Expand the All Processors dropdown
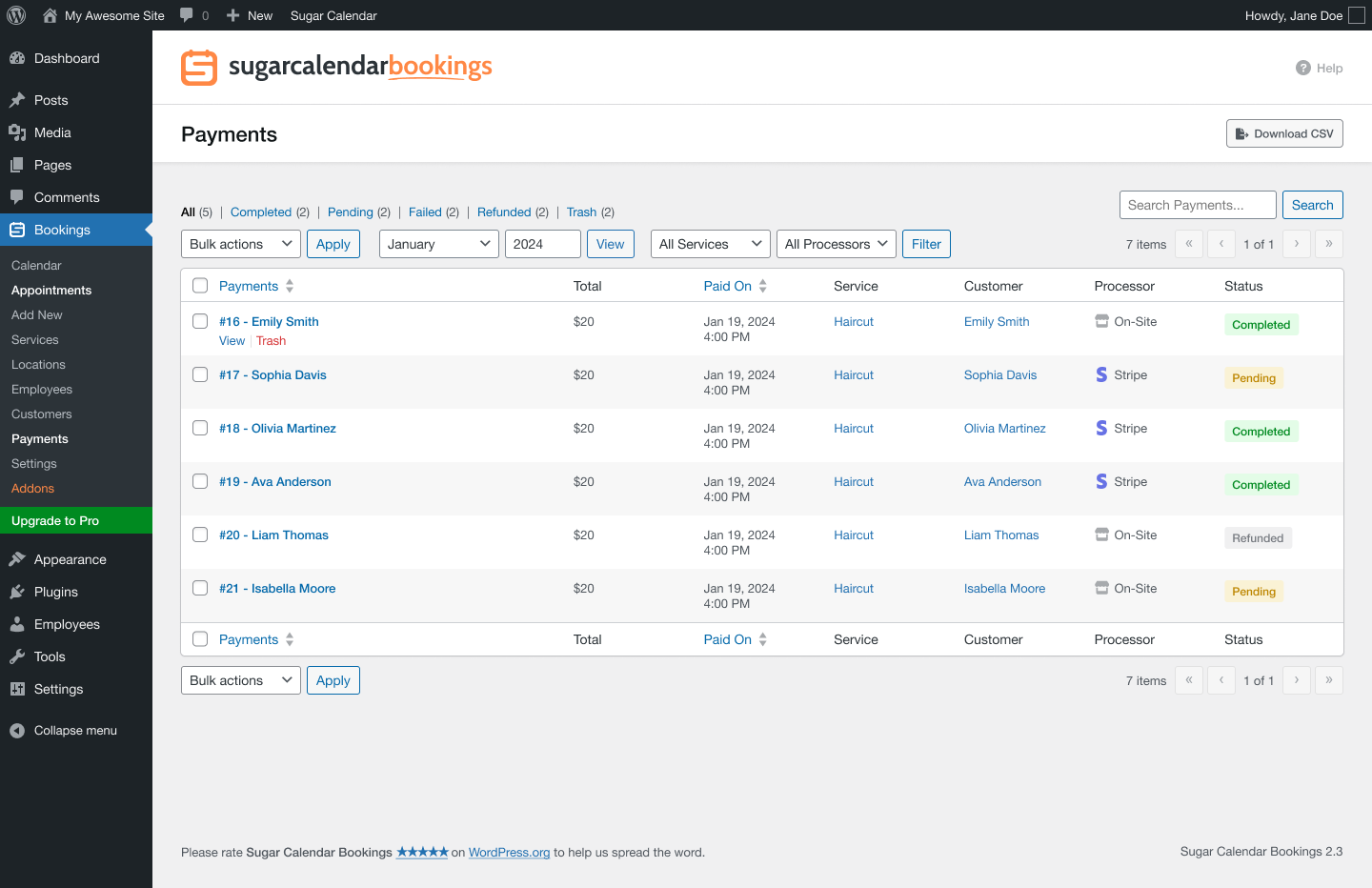Viewport: 1372px width, 888px height. tap(836, 243)
